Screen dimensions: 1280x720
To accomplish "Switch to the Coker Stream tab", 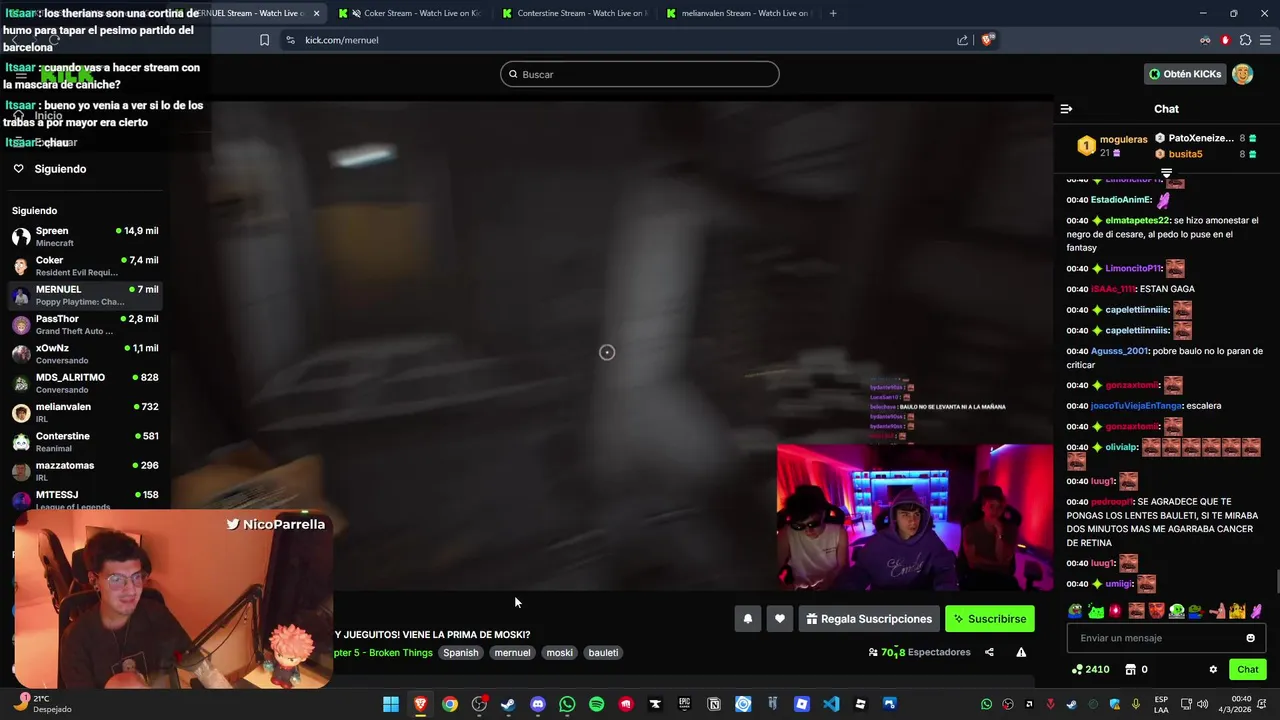I will click(410, 13).
